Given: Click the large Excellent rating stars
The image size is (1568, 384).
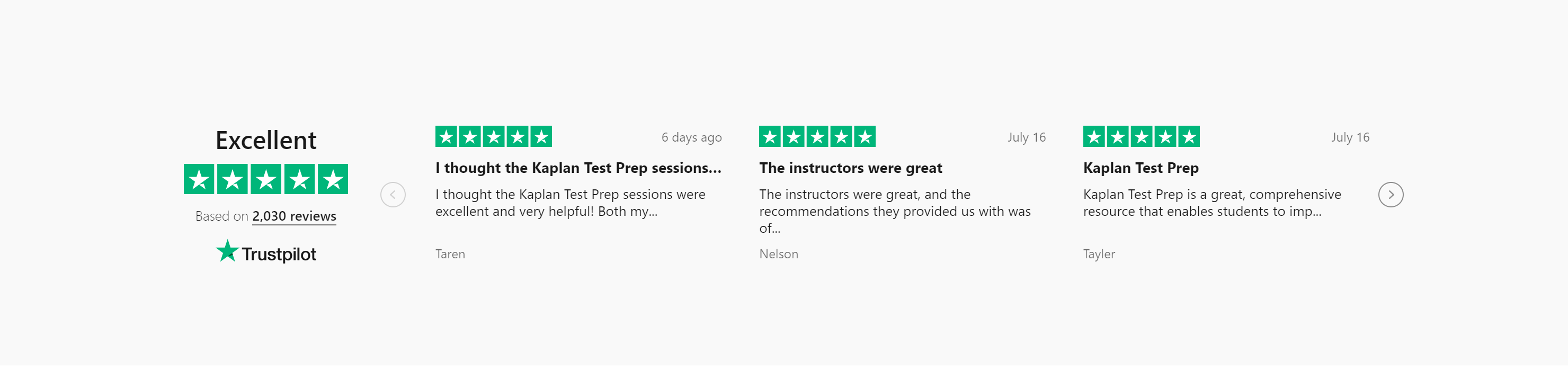Looking at the screenshot, I should pyautogui.click(x=266, y=179).
